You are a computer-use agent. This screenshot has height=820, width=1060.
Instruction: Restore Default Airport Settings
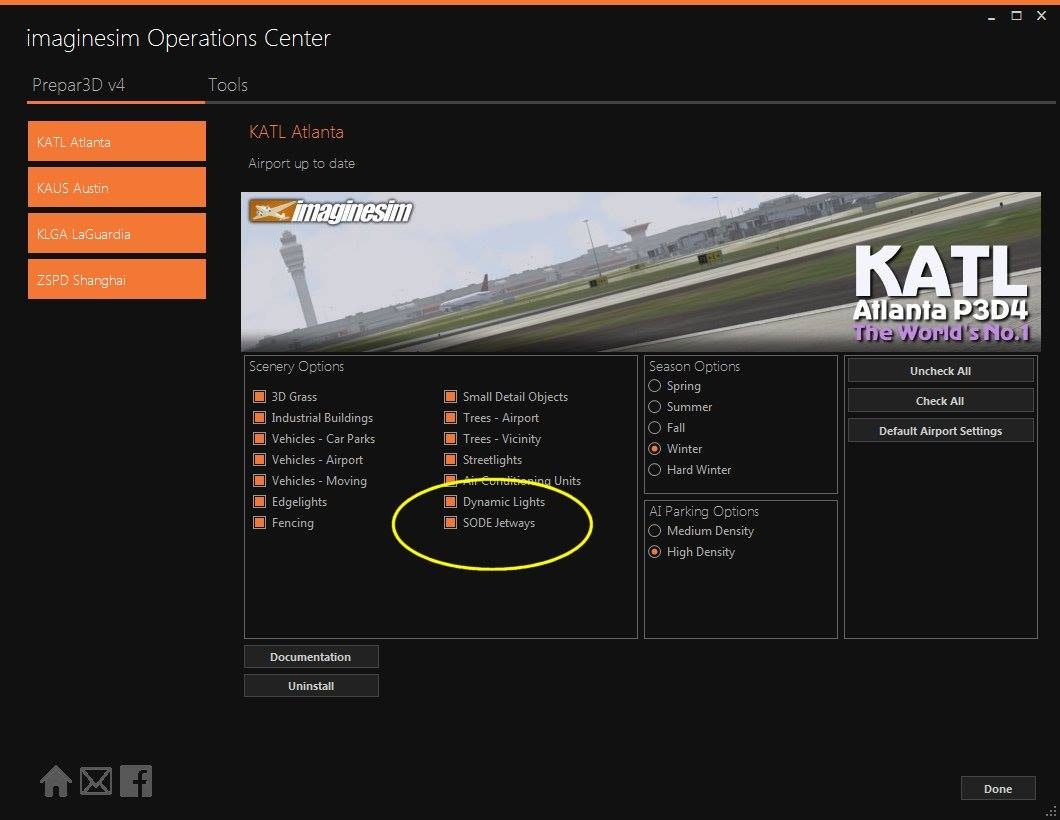coord(940,431)
